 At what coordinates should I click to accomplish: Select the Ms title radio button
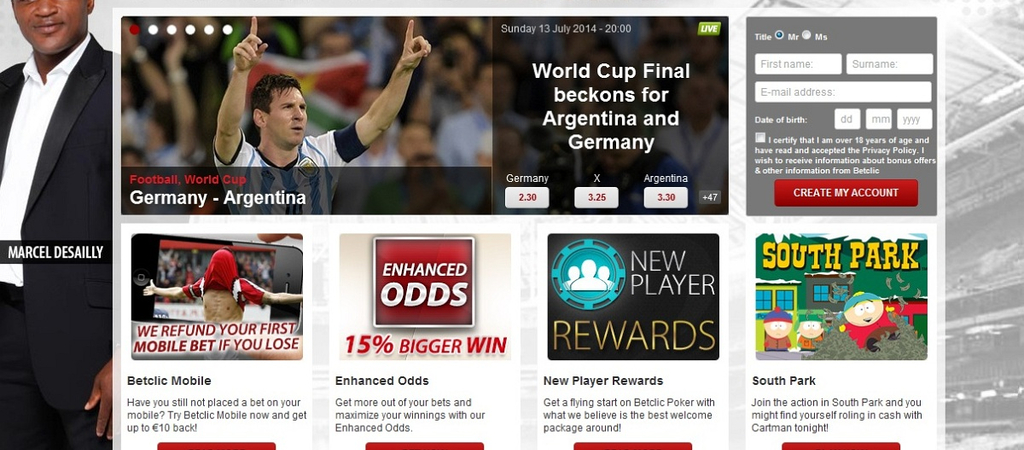(807, 35)
